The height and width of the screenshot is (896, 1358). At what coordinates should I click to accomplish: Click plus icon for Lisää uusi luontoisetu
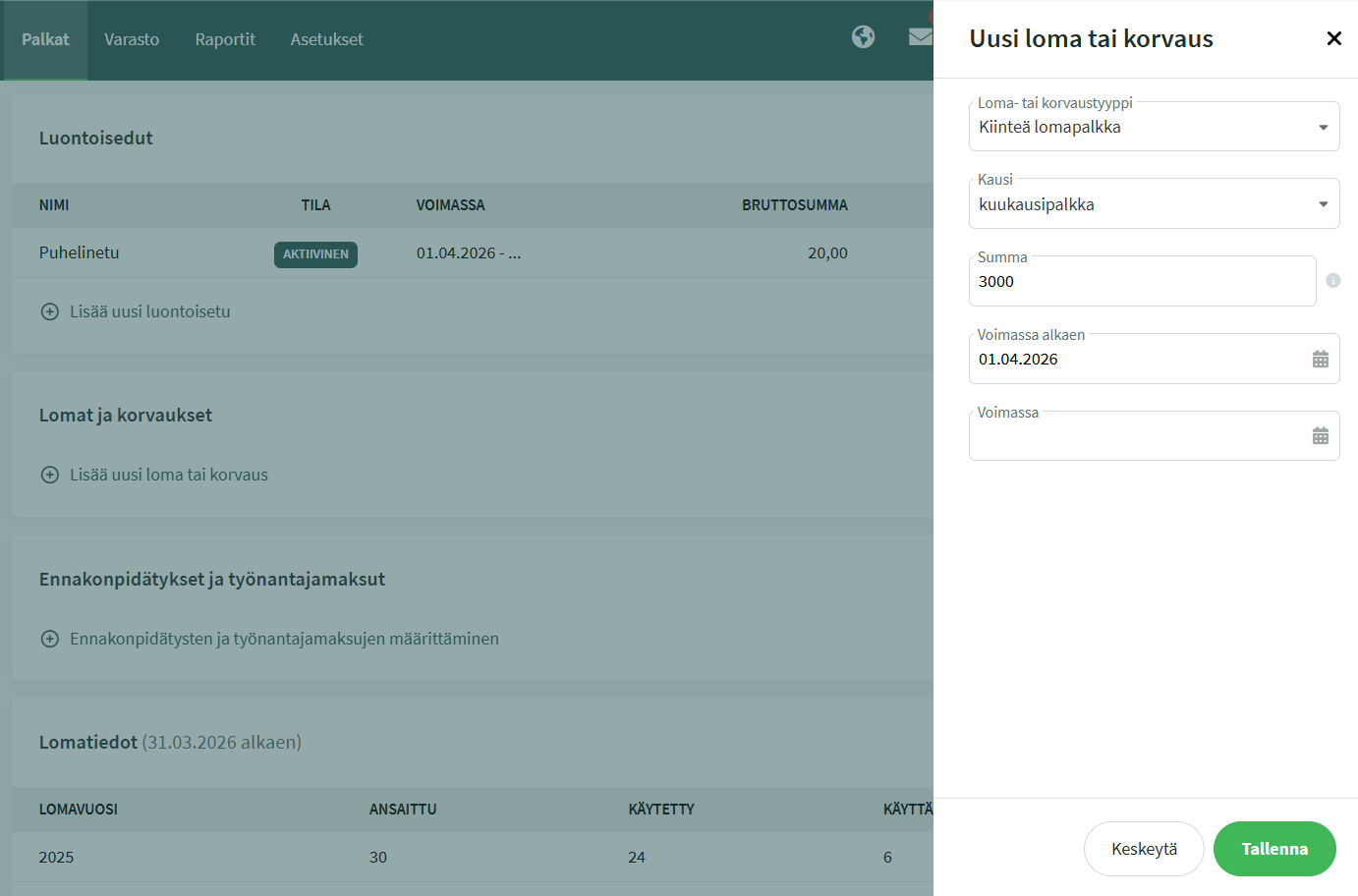pos(50,311)
